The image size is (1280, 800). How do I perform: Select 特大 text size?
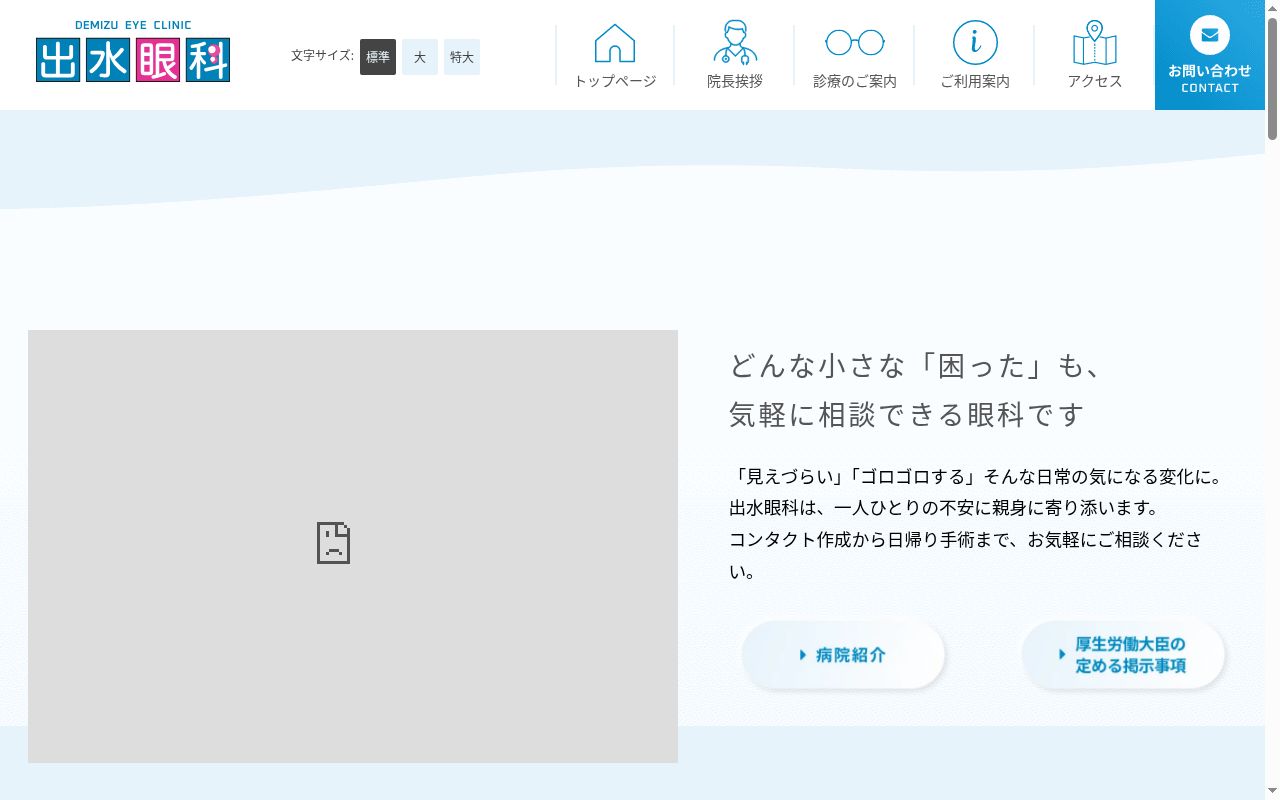[462, 57]
